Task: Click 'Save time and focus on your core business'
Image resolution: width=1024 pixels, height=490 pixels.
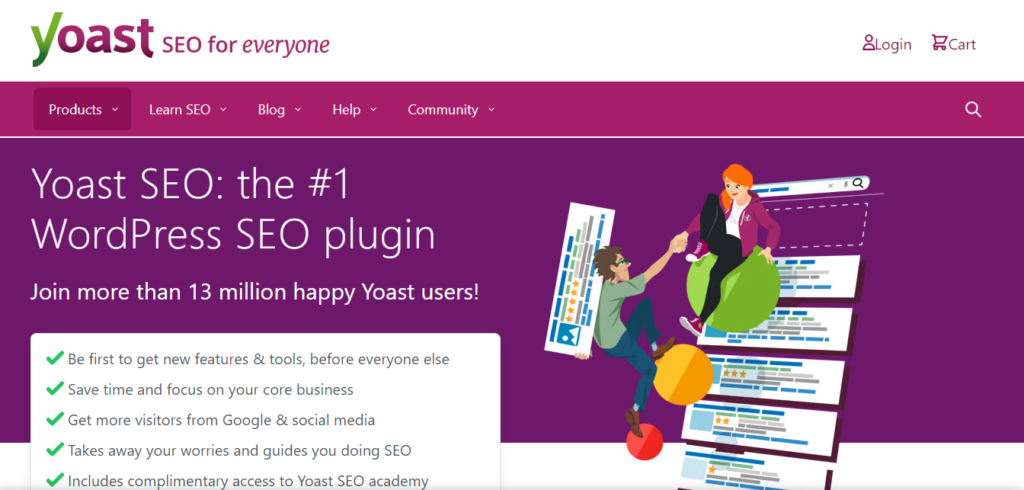Action: click(x=210, y=389)
